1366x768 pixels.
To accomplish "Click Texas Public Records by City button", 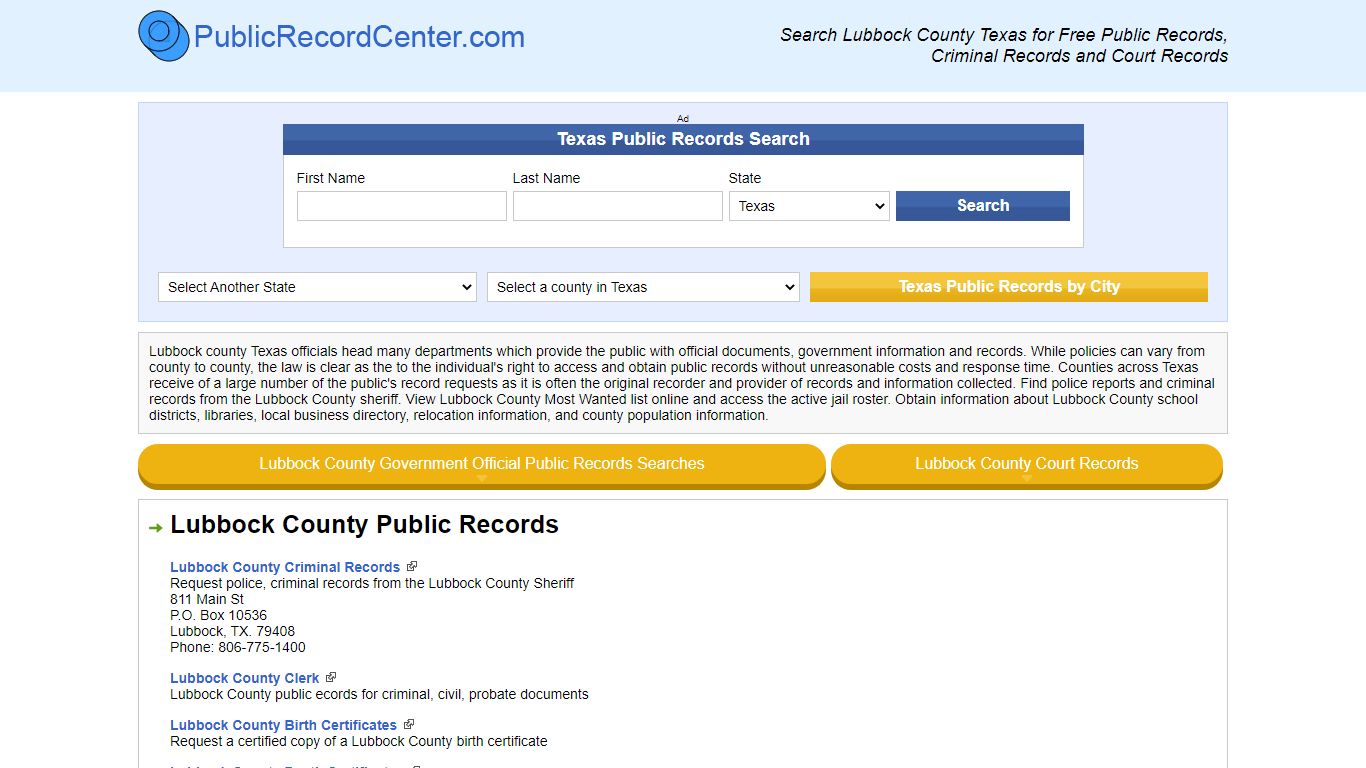I will 1009,287.
